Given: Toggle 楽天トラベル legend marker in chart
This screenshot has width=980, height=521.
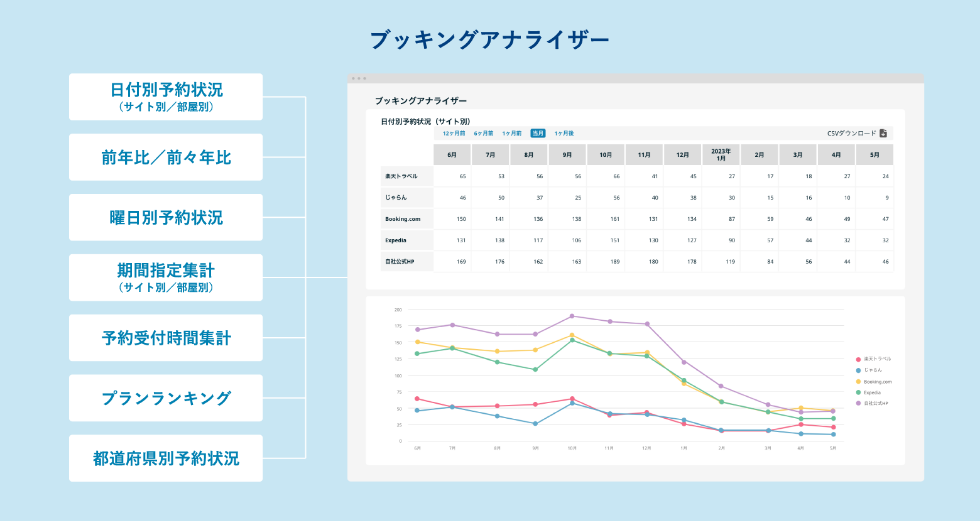Looking at the screenshot, I should pyautogui.click(x=858, y=359).
